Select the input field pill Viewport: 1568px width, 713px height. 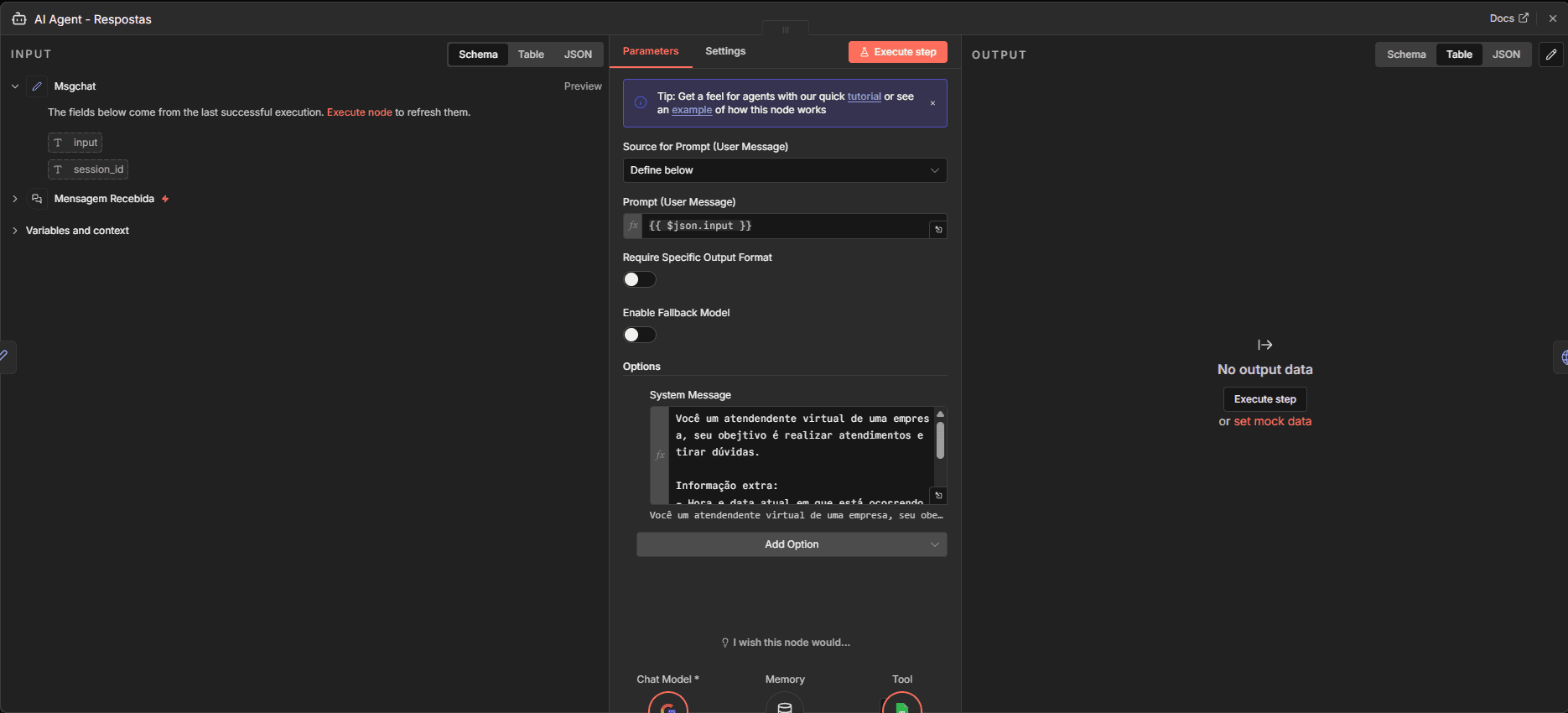(x=75, y=143)
